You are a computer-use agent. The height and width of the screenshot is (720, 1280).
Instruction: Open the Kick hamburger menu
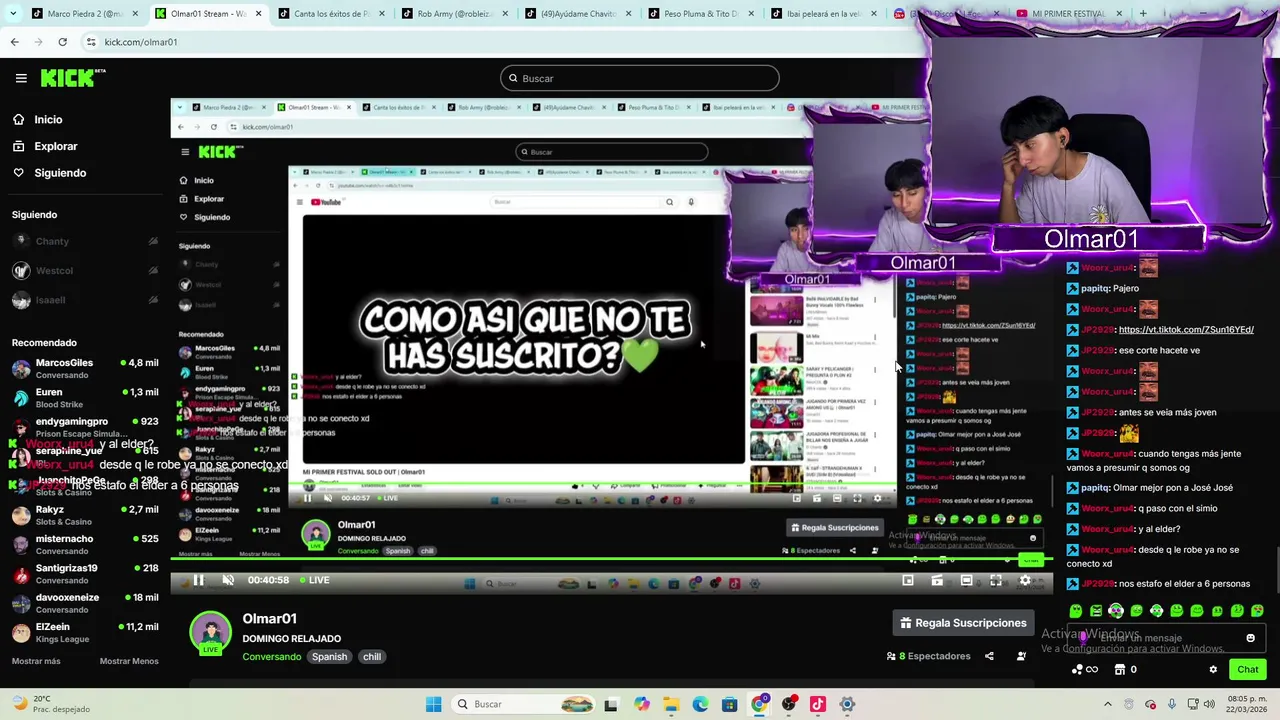coord(21,78)
